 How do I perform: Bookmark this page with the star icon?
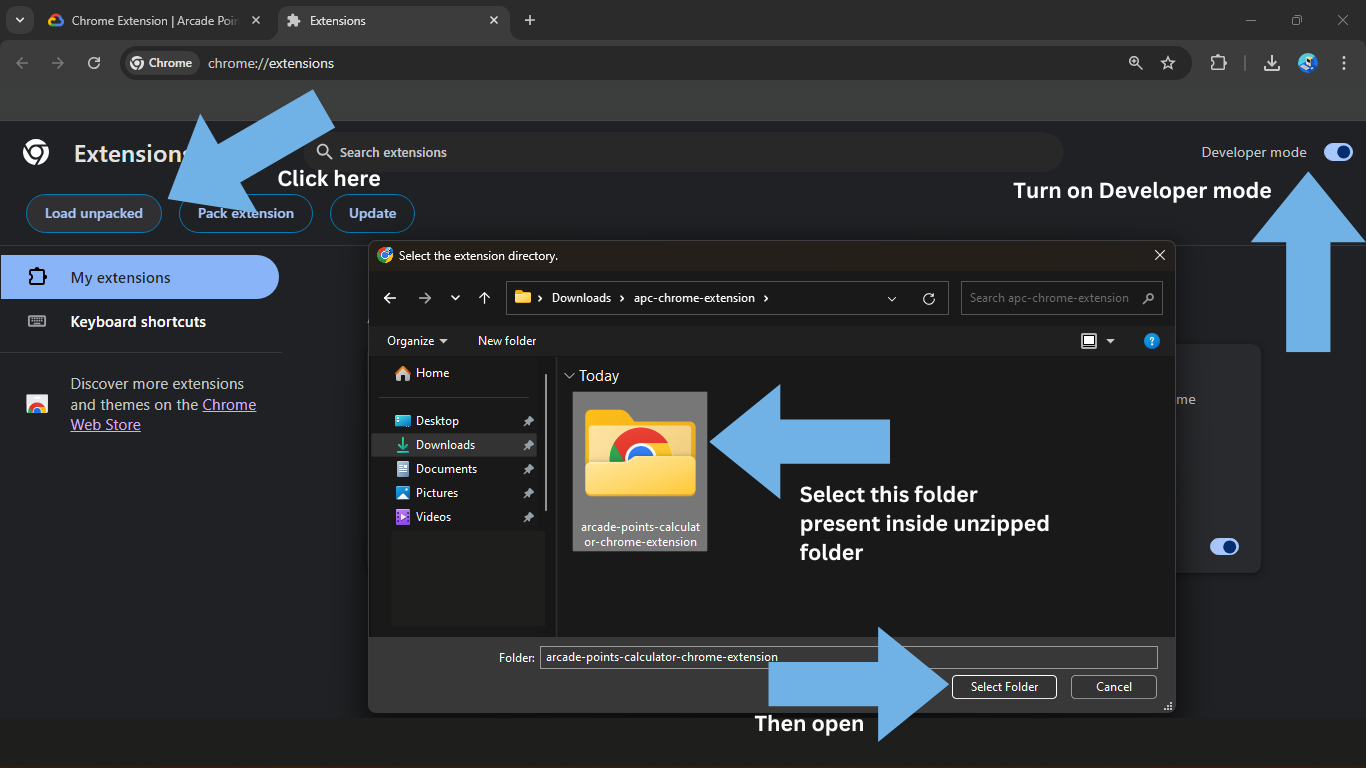pos(1168,63)
